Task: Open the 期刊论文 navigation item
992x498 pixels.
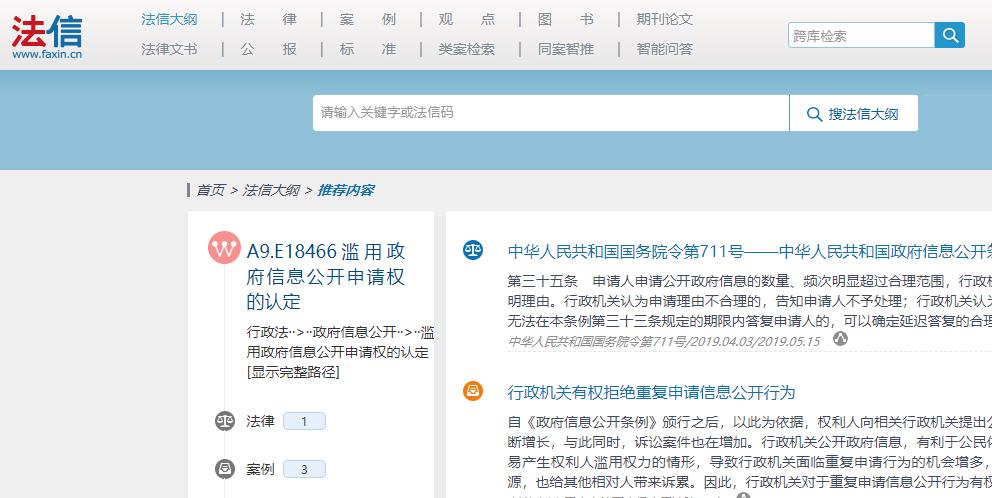Action: [665, 20]
